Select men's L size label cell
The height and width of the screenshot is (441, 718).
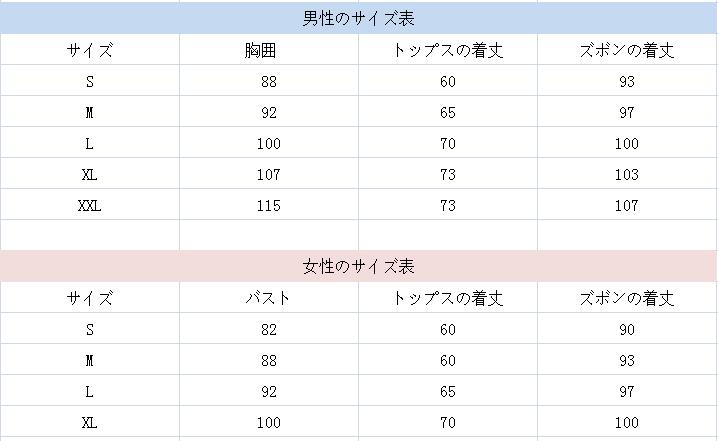[x=90, y=143]
